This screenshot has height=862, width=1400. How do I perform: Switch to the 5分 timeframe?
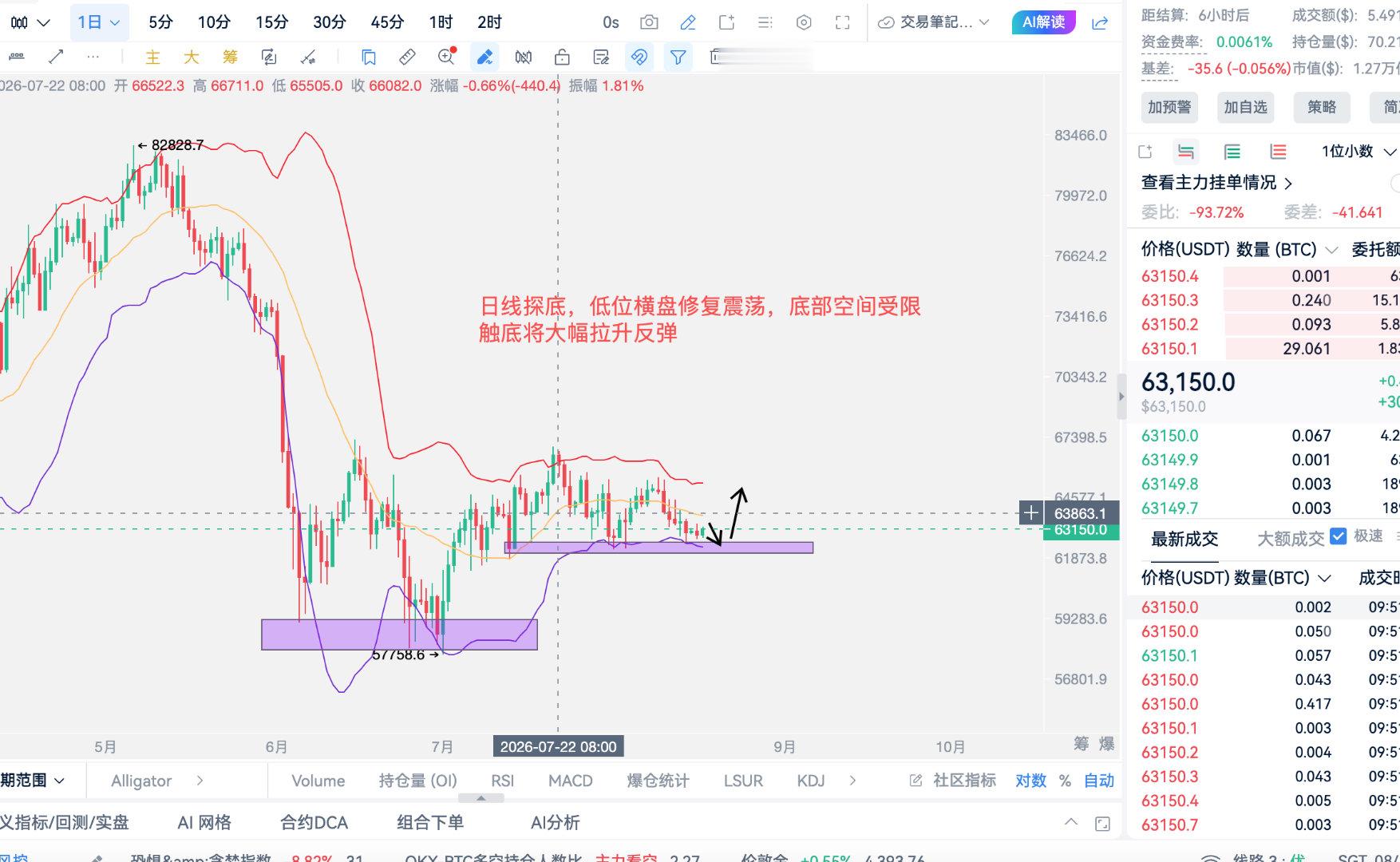[x=160, y=22]
